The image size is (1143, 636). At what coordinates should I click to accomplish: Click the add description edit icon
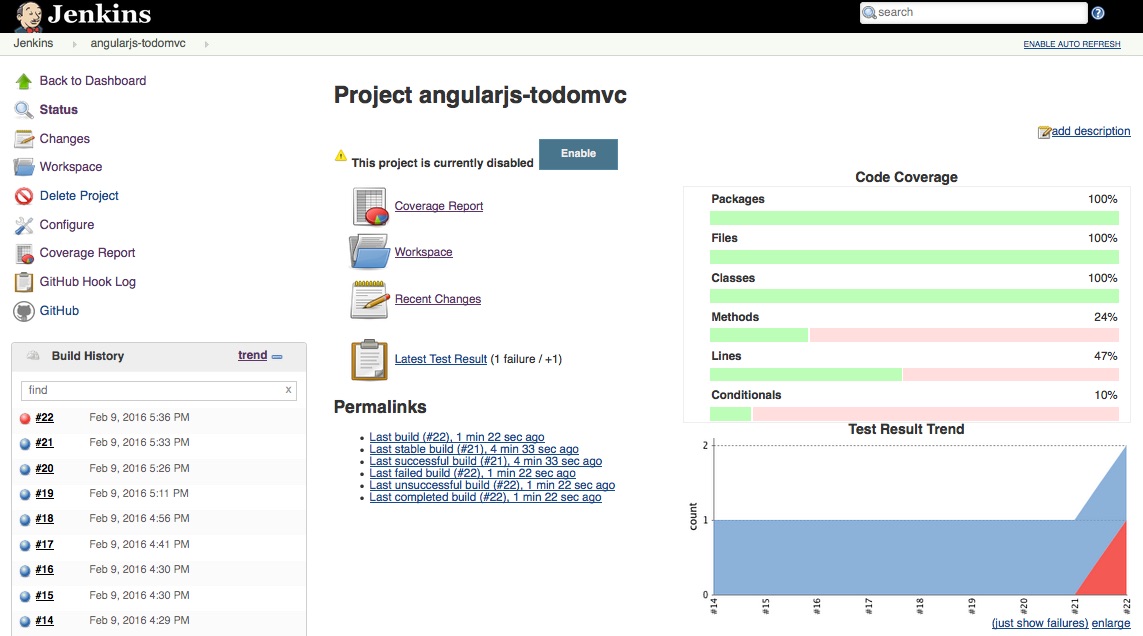1044,132
